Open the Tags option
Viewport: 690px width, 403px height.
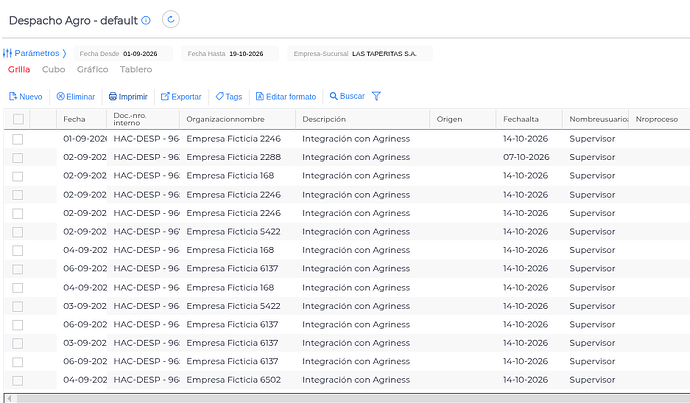[x=229, y=96]
